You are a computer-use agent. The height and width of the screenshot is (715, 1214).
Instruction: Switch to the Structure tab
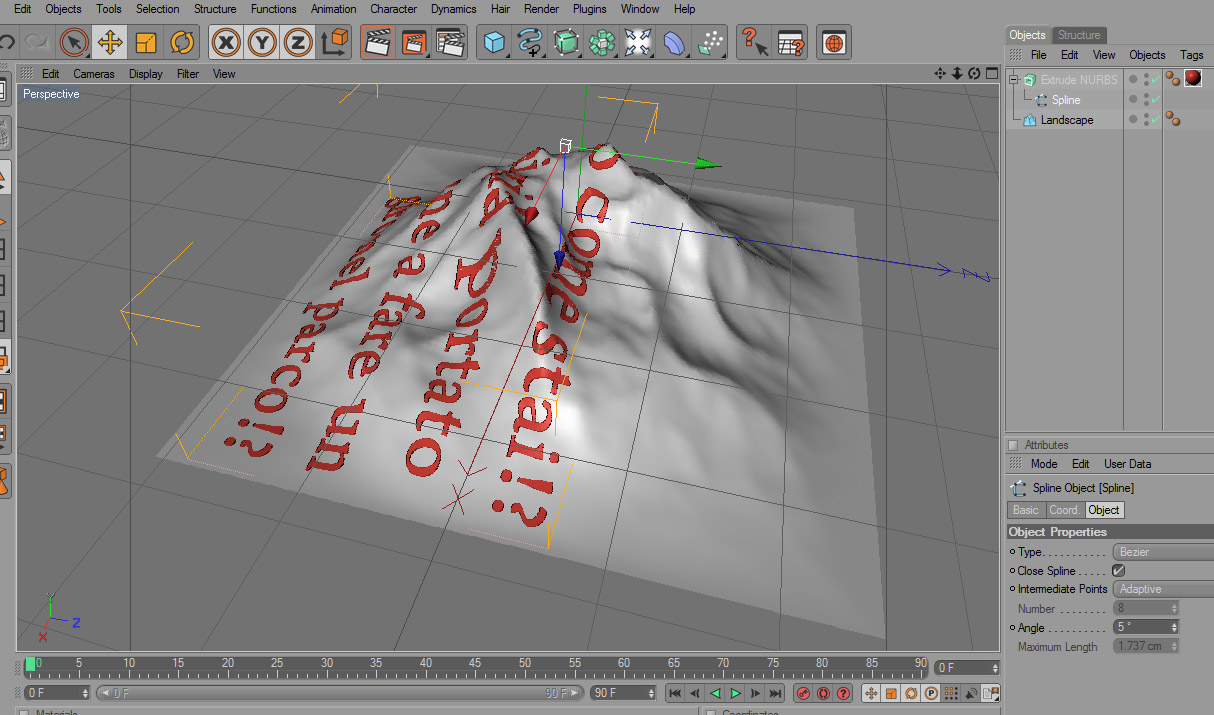click(1079, 35)
